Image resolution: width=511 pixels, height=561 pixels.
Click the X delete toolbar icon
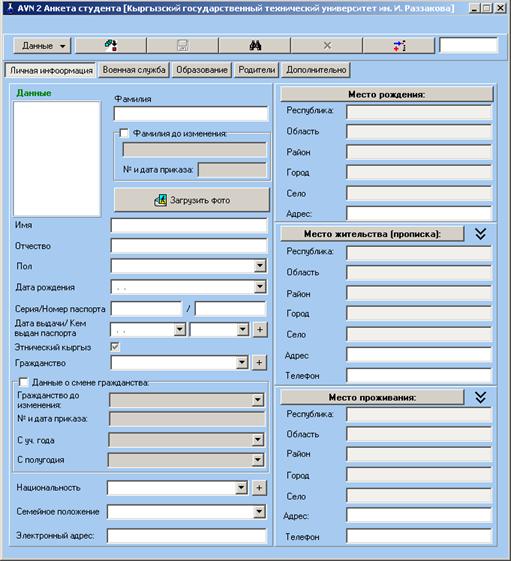pos(327,46)
